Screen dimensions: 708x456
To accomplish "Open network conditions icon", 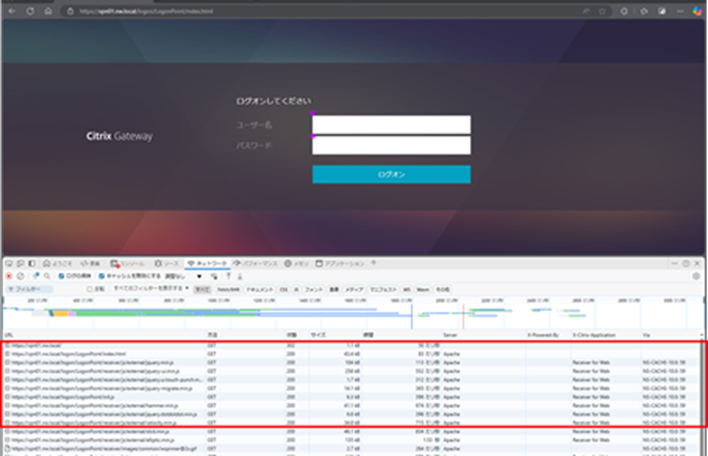I will tap(214, 276).
